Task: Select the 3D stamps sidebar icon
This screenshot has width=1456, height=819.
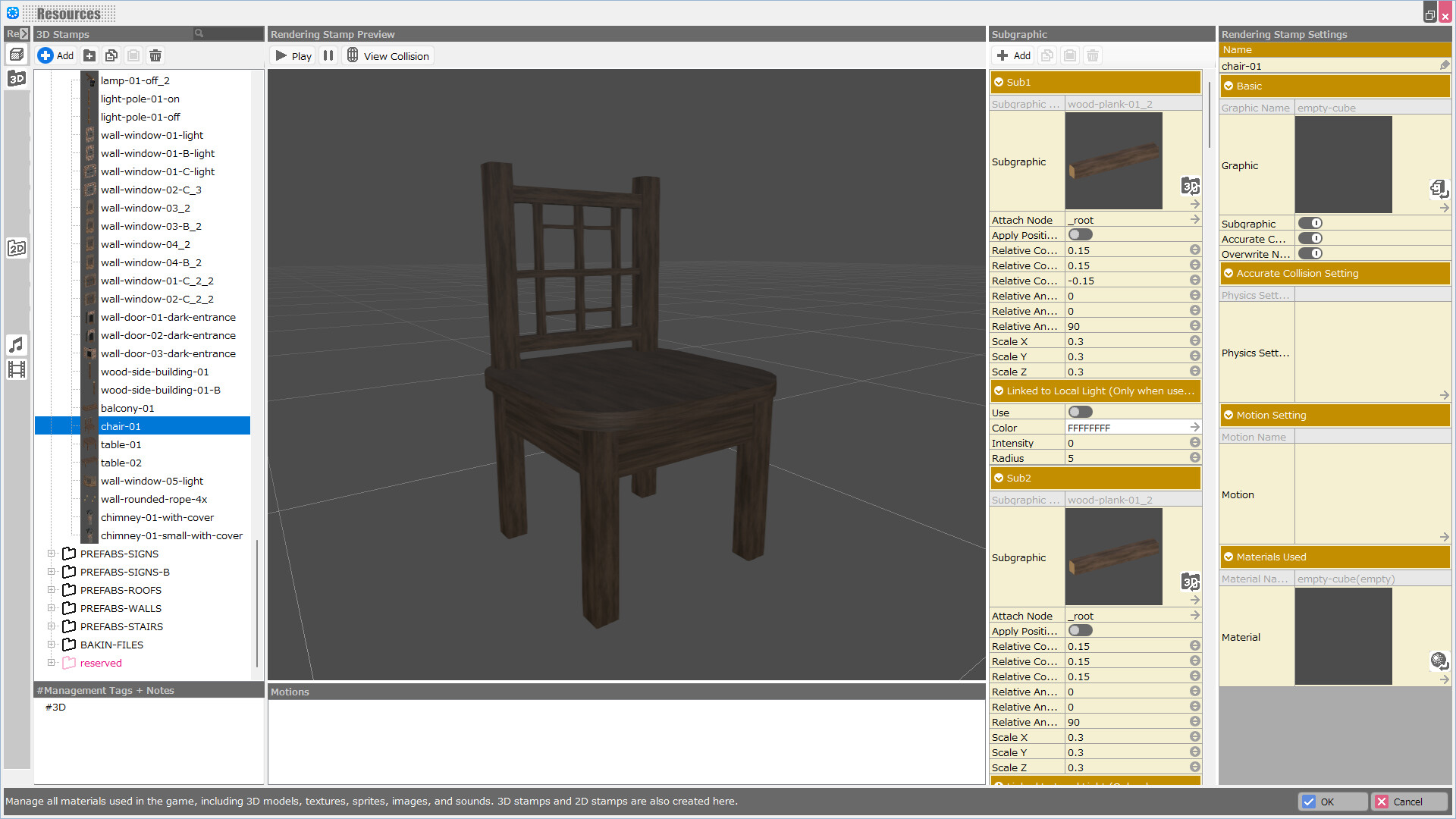Action: [17, 77]
